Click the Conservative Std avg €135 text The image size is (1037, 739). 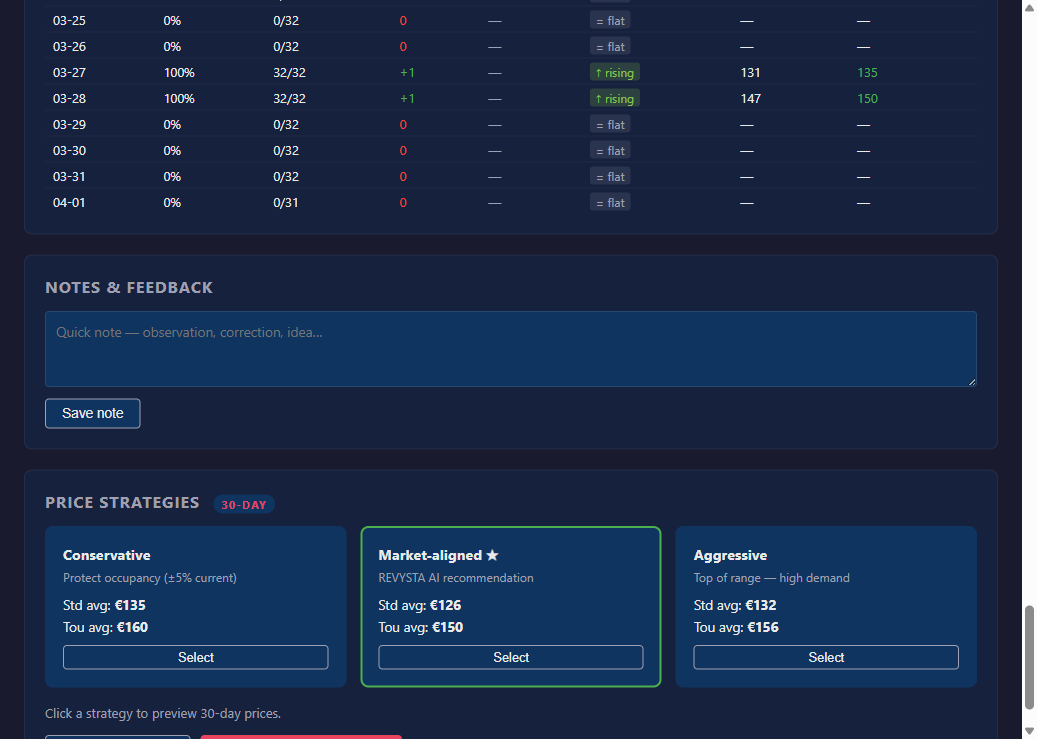[x=104, y=605]
